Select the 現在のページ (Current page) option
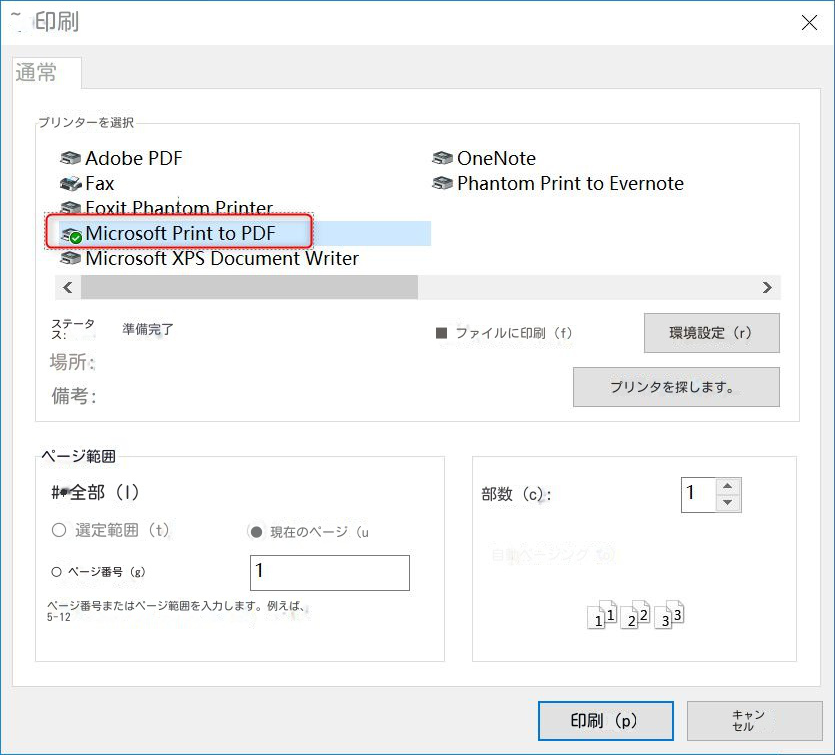The width and height of the screenshot is (835, 755). (x=257, y=531)
